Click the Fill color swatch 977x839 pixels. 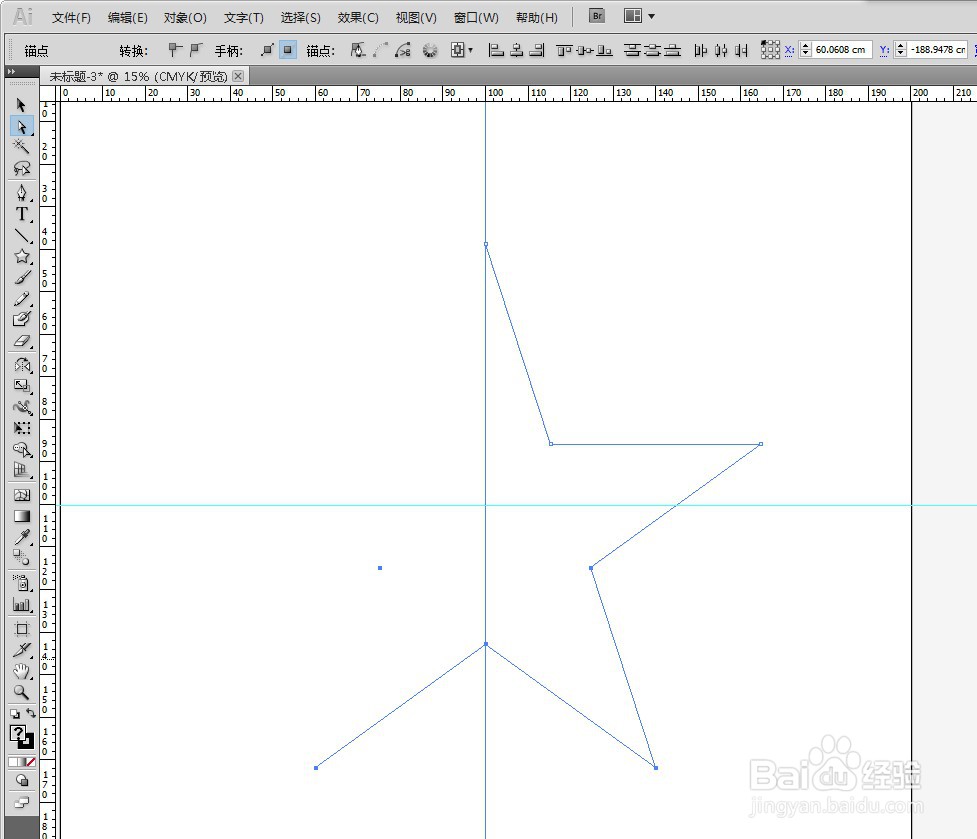pos(17,733)
